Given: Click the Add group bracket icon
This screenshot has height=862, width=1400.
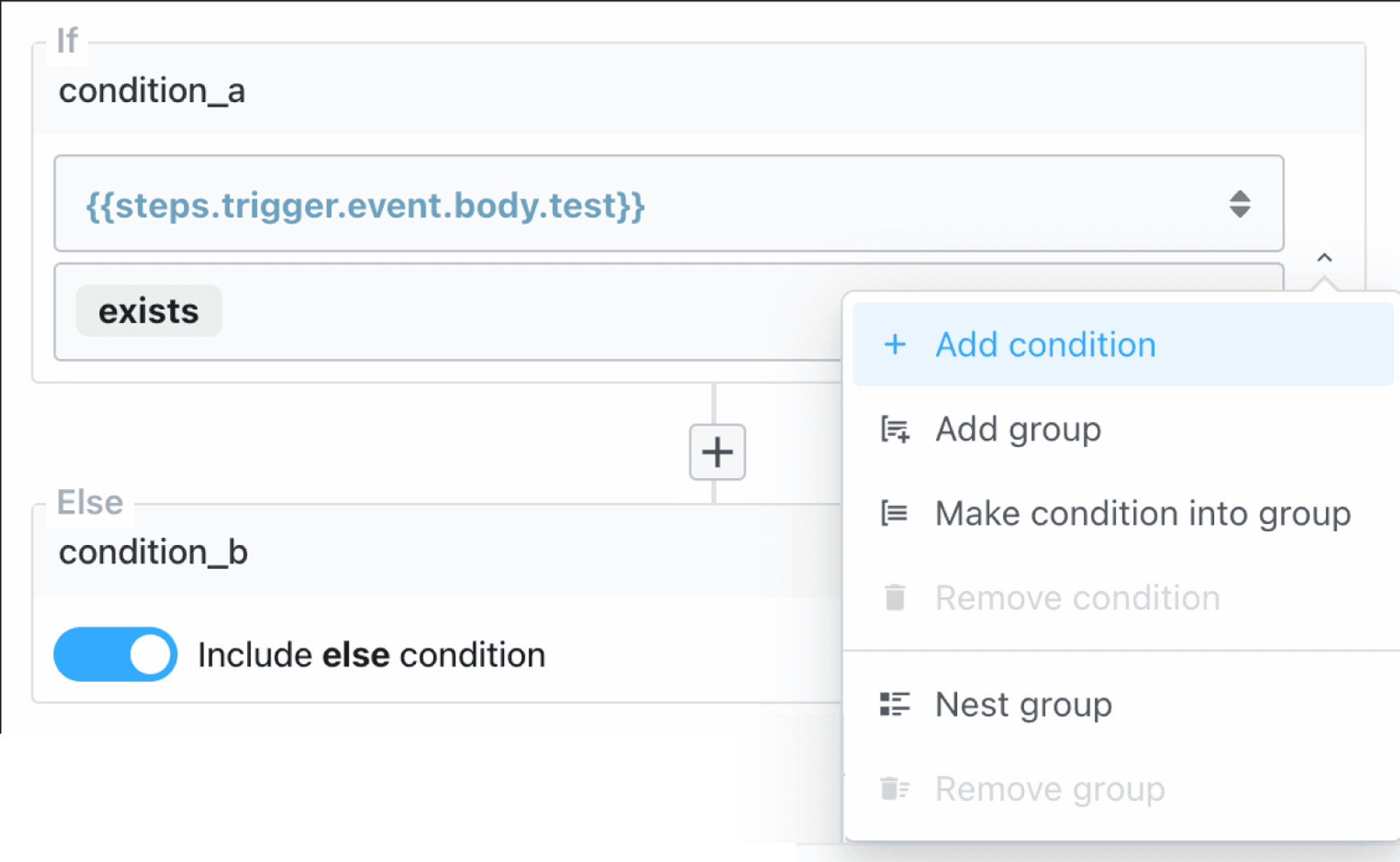Looking at the screenshot, I should [x=895, y=429].
